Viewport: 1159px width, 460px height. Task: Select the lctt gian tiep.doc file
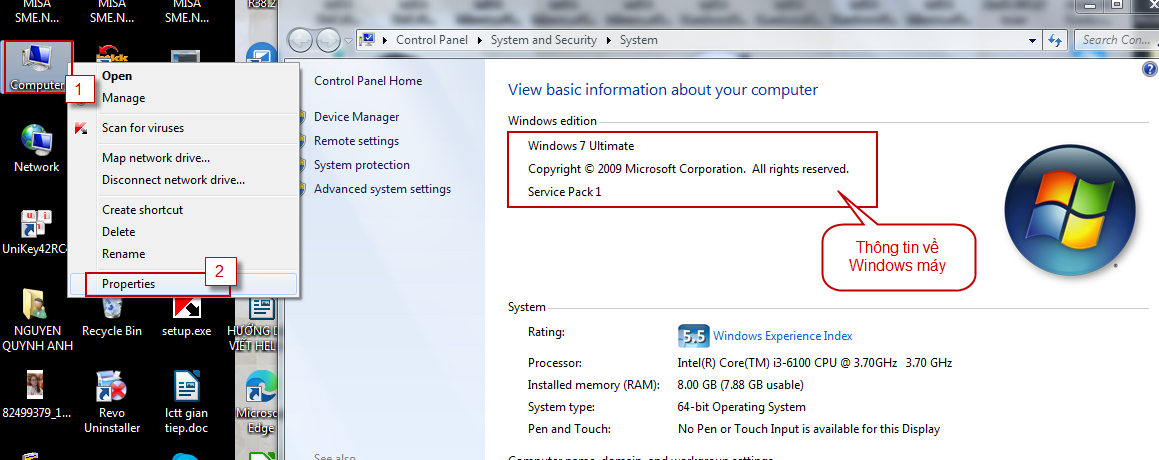[x=186, y=402]
